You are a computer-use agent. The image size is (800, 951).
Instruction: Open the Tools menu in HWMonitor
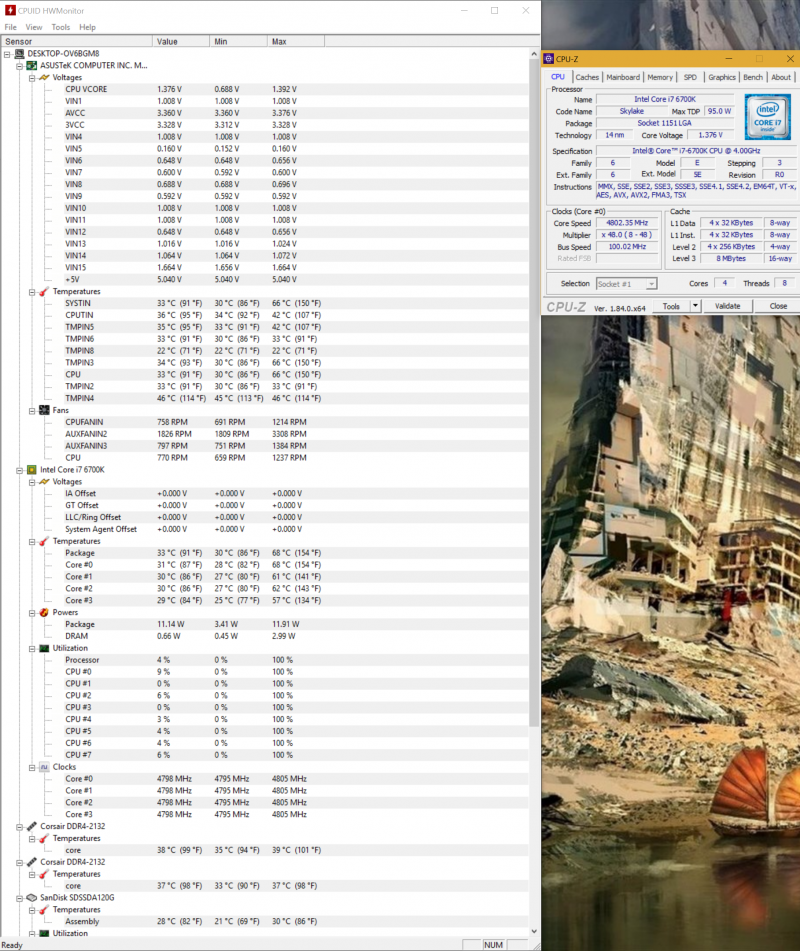point(61,27)
